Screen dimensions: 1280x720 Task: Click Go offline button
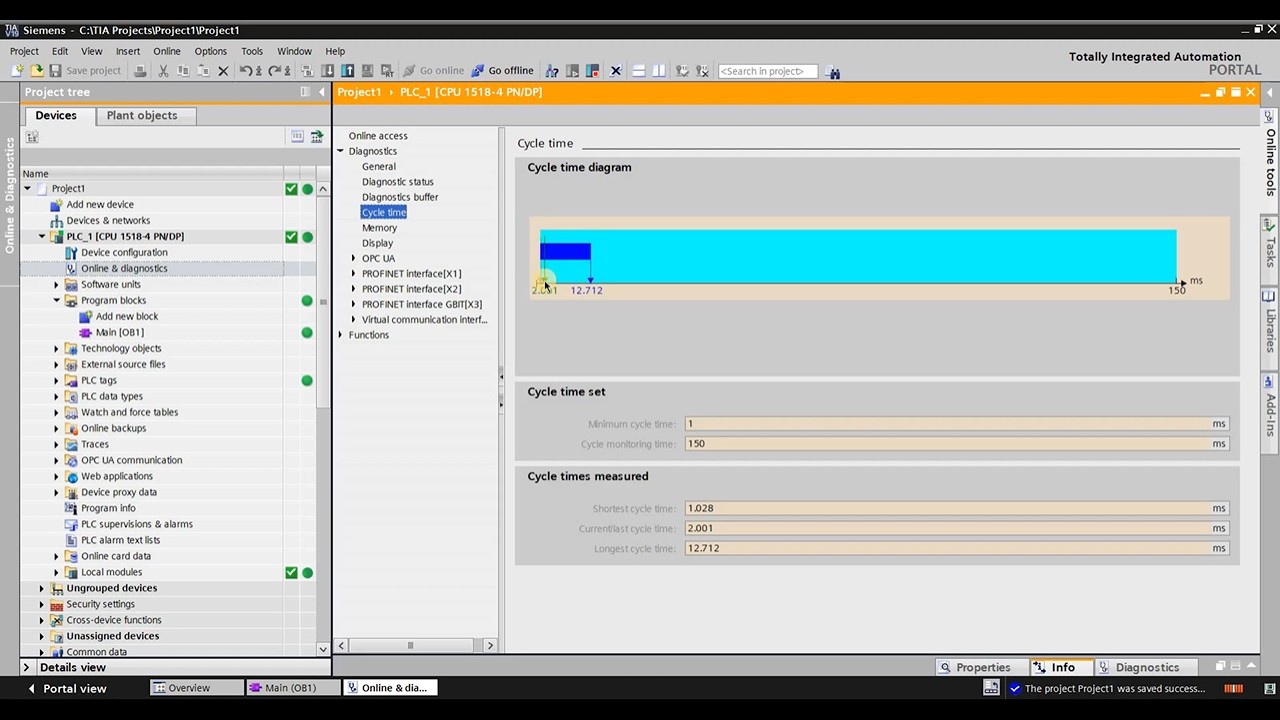[502, 71]
